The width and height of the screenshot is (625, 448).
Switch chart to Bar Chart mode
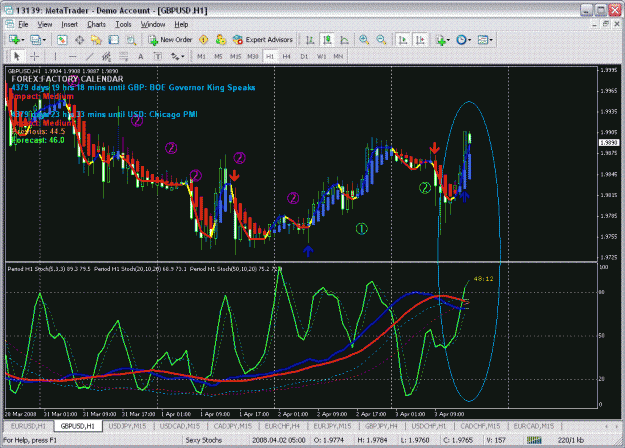tap(310, 40)
